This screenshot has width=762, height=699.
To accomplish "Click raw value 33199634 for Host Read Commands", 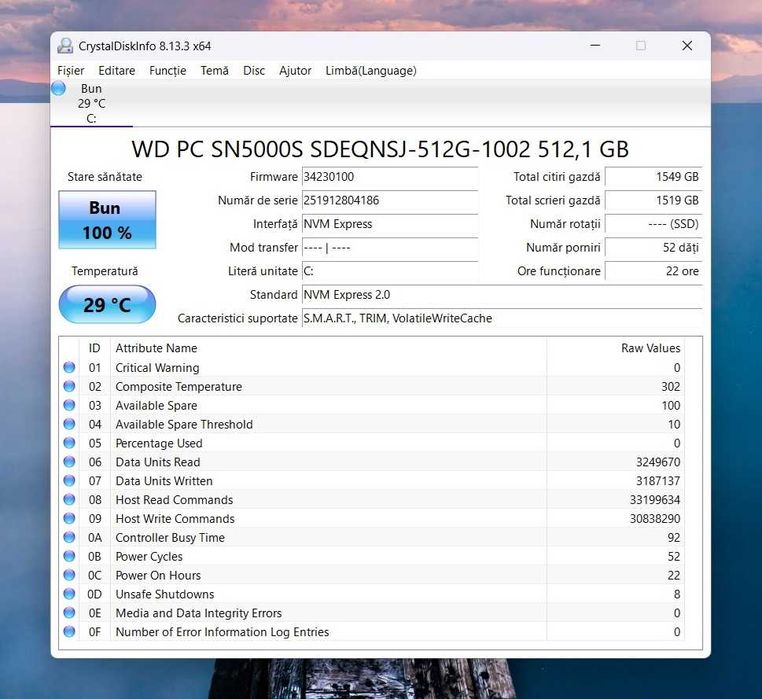I will (x=655, y=500).
